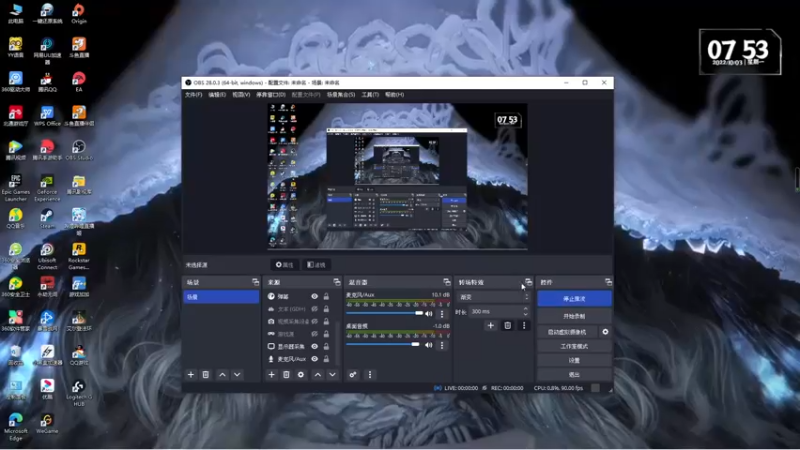
Task: Open the transition type dropdown showing 渐变
Action: [x=493, y=297]
